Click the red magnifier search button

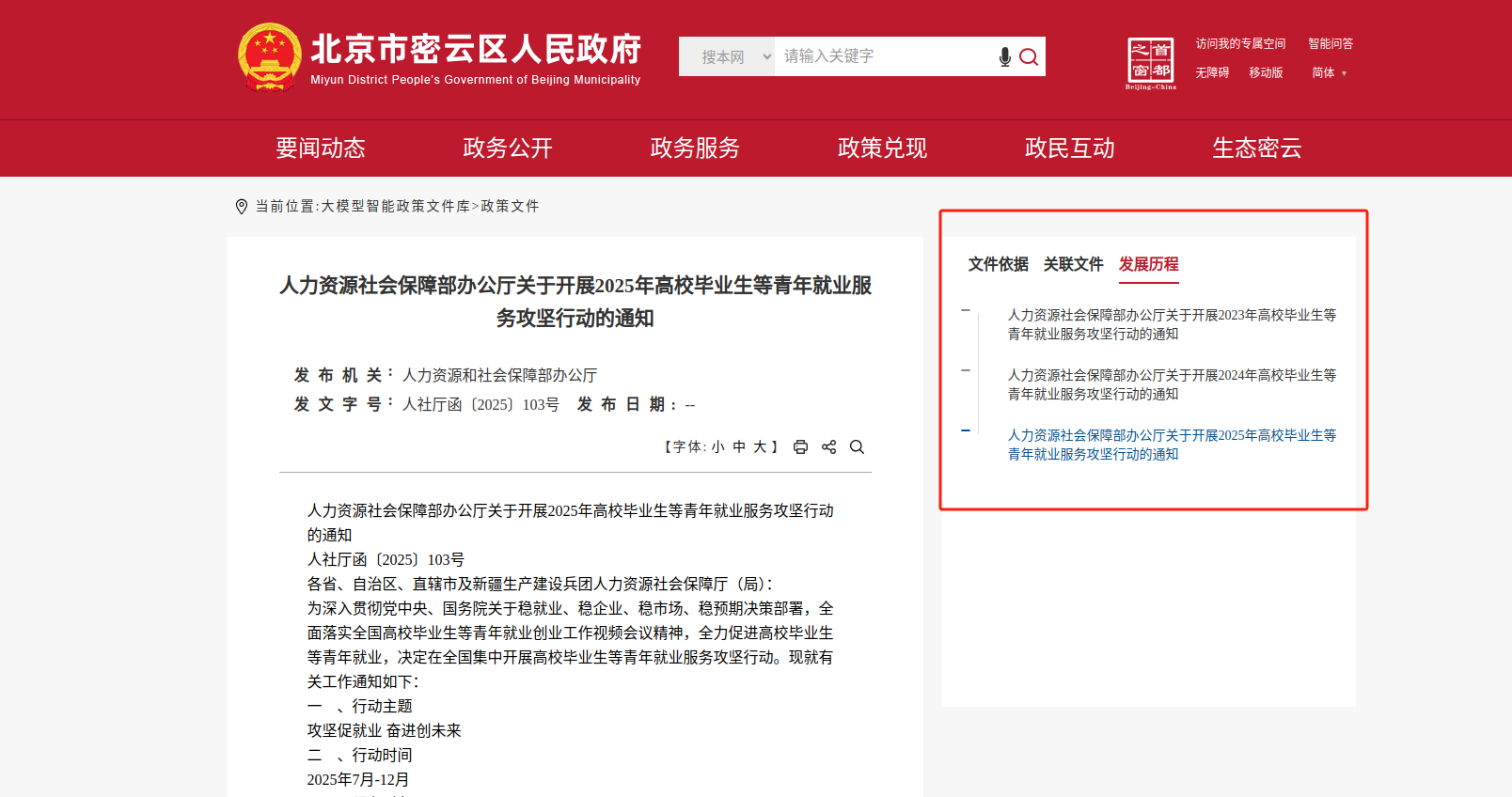[1029, 57]
